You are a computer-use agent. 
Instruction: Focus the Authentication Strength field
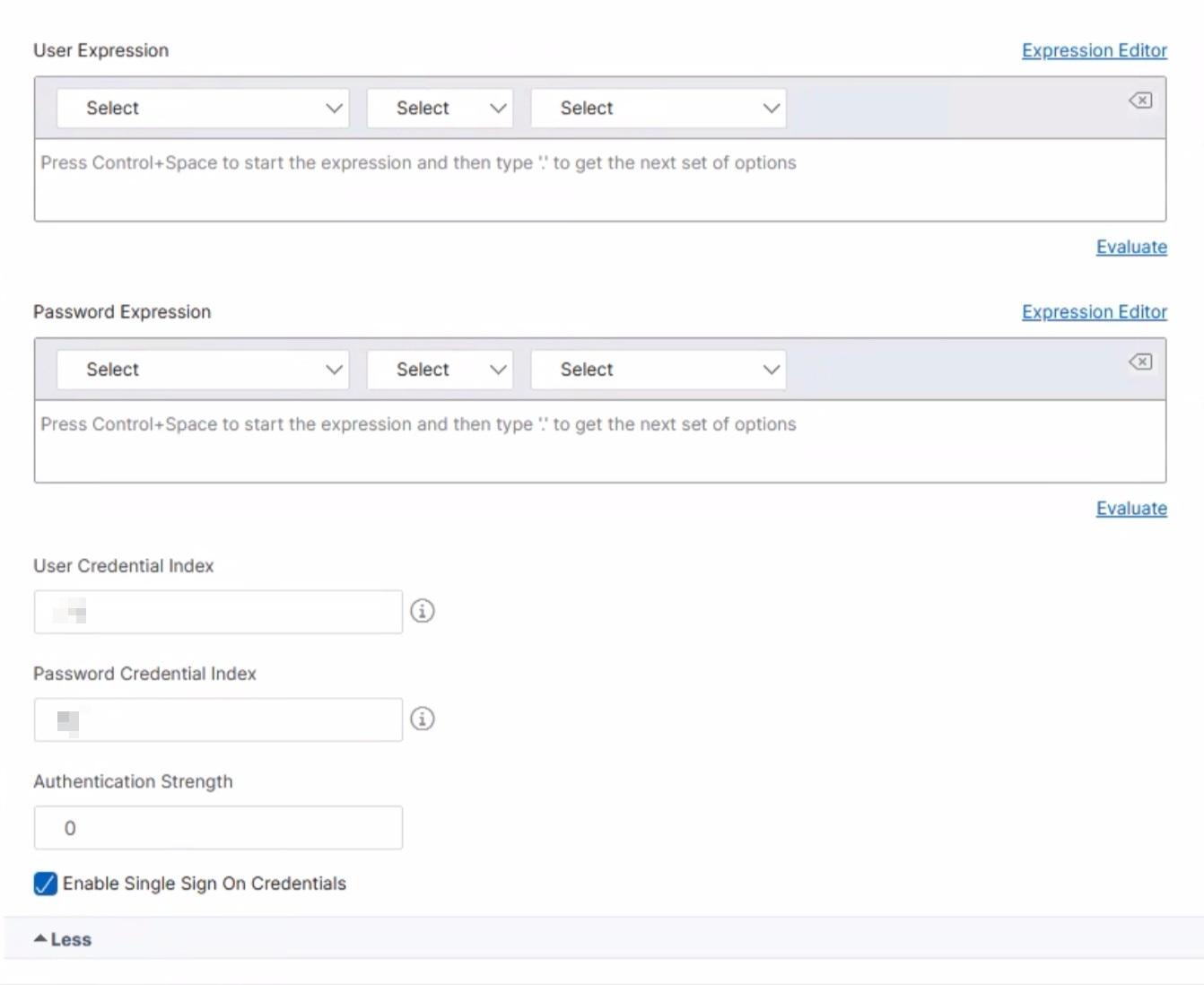(x=218, y=828)
